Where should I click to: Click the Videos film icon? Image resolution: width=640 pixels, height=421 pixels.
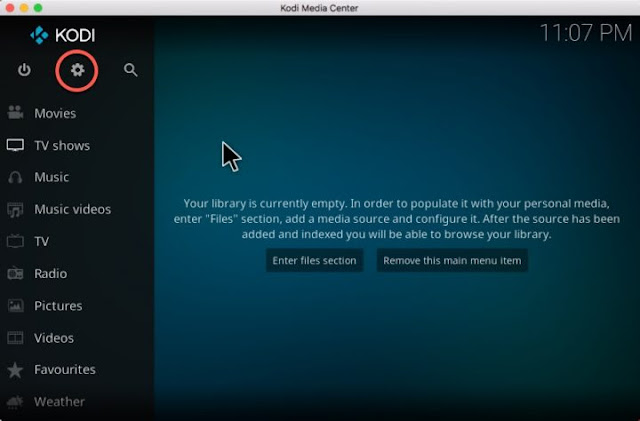tap(15, 338)
